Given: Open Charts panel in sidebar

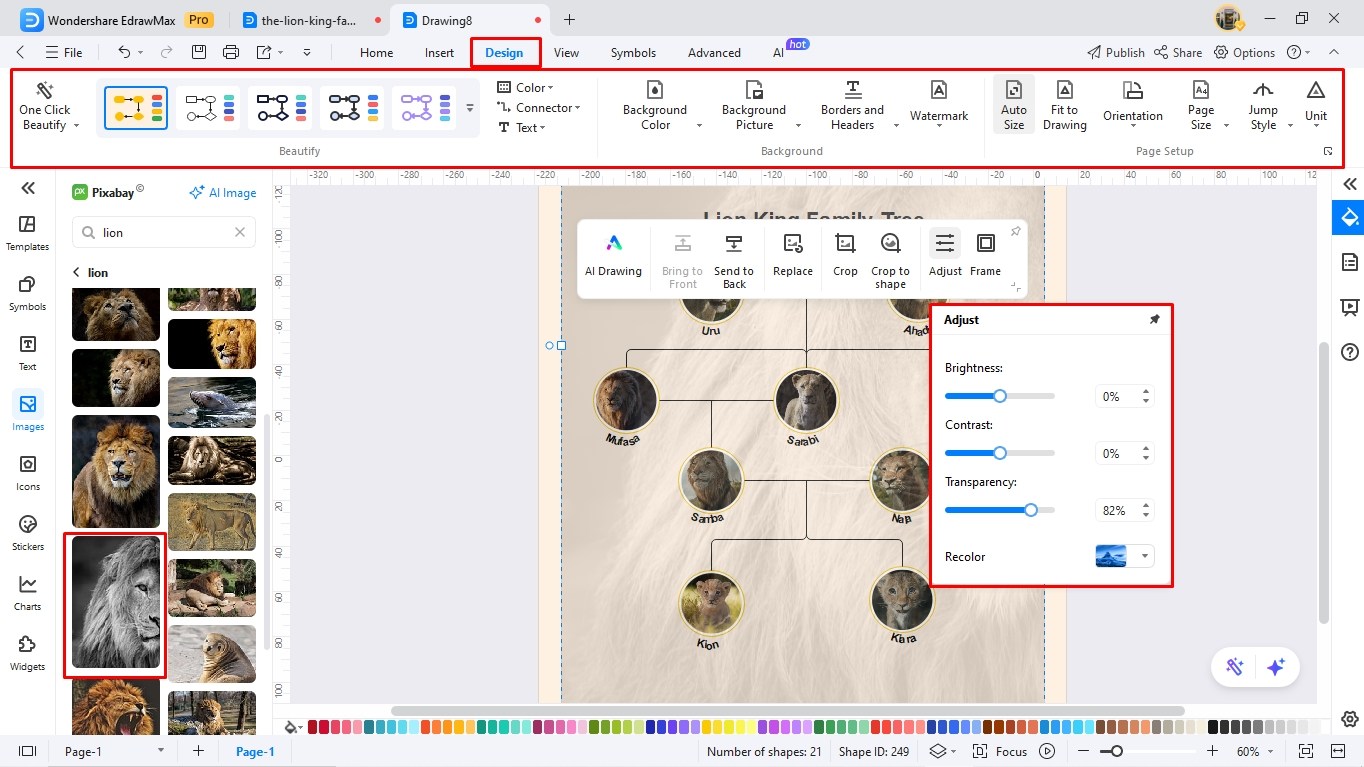Looking at the screenshot, I should pos(27,593).
